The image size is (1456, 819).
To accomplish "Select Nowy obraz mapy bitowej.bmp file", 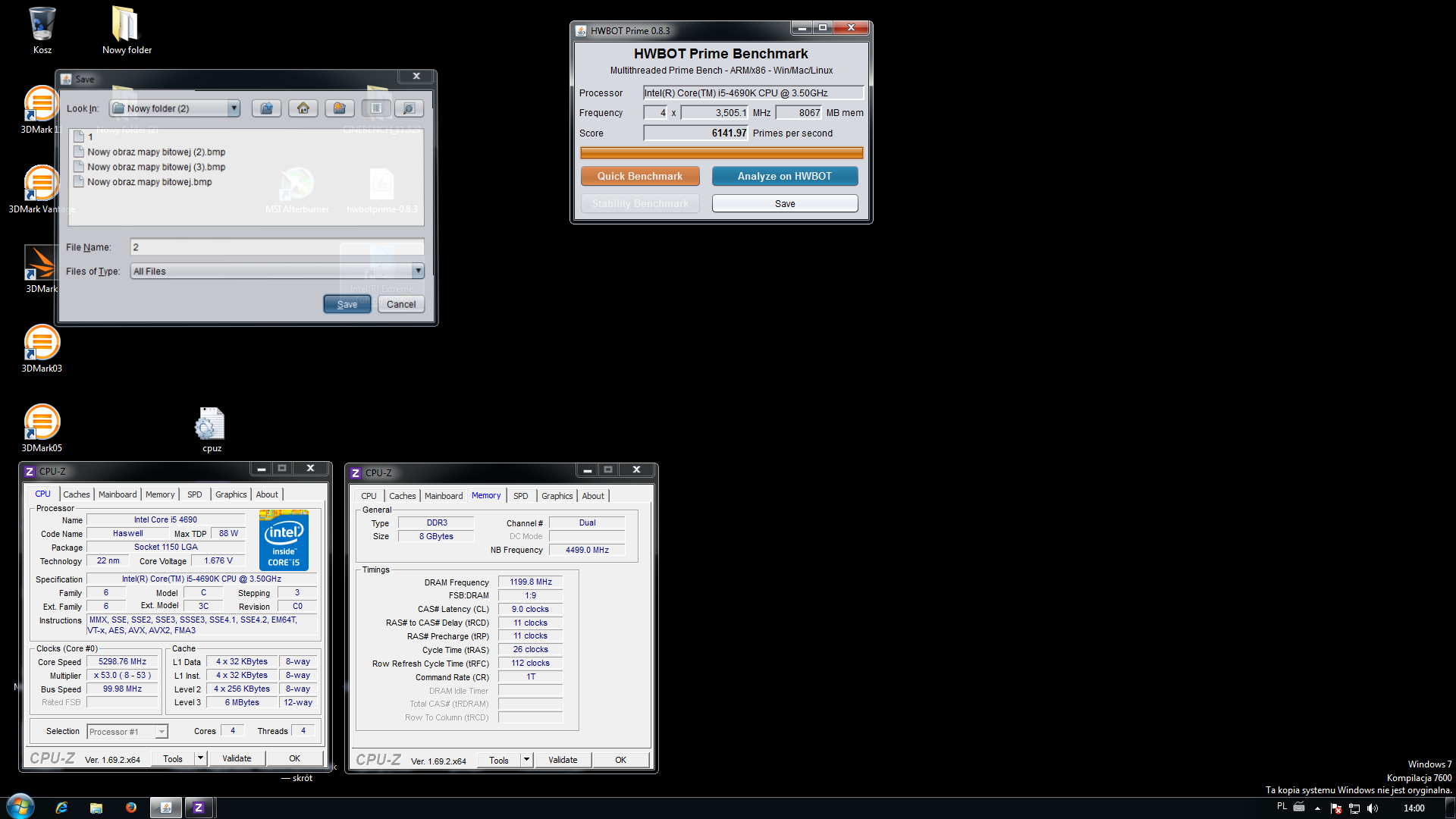I will click(143, 182).
